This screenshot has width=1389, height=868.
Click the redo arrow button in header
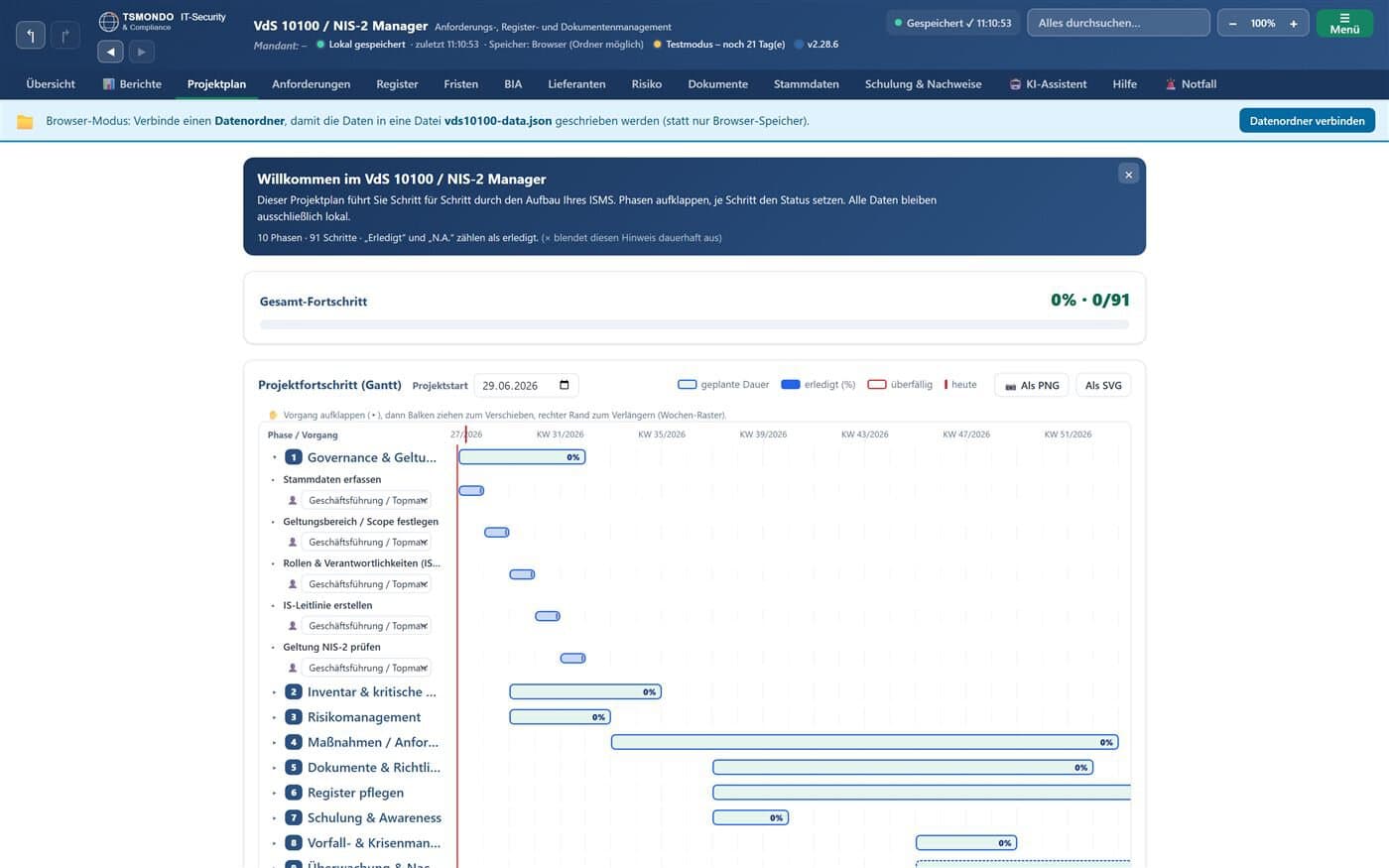click(65, 36)
